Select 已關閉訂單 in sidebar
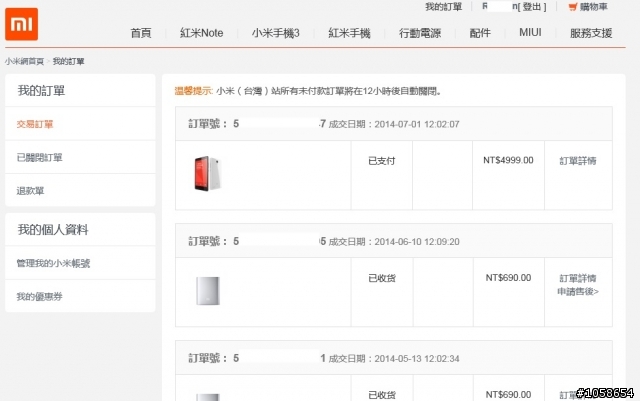The height and width of the screenshot is (401, 640). pos(39,157)
